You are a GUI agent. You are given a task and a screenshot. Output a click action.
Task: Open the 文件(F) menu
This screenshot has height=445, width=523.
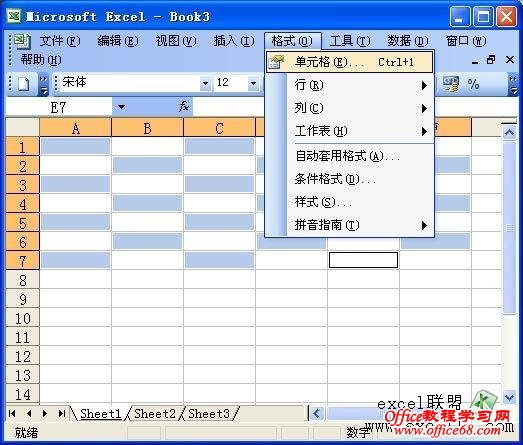60,41
